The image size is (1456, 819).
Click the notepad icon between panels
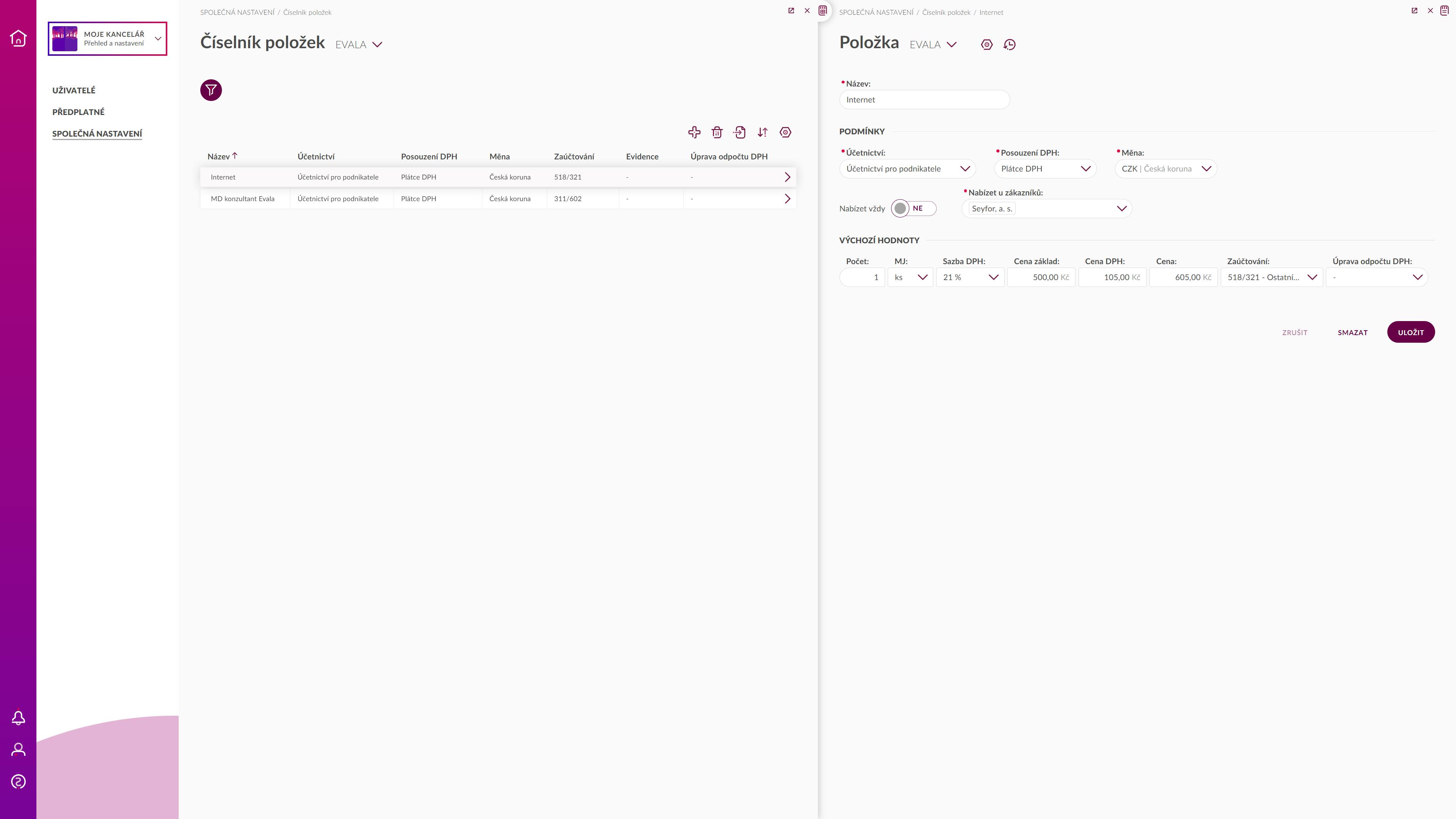pos(823,10)
